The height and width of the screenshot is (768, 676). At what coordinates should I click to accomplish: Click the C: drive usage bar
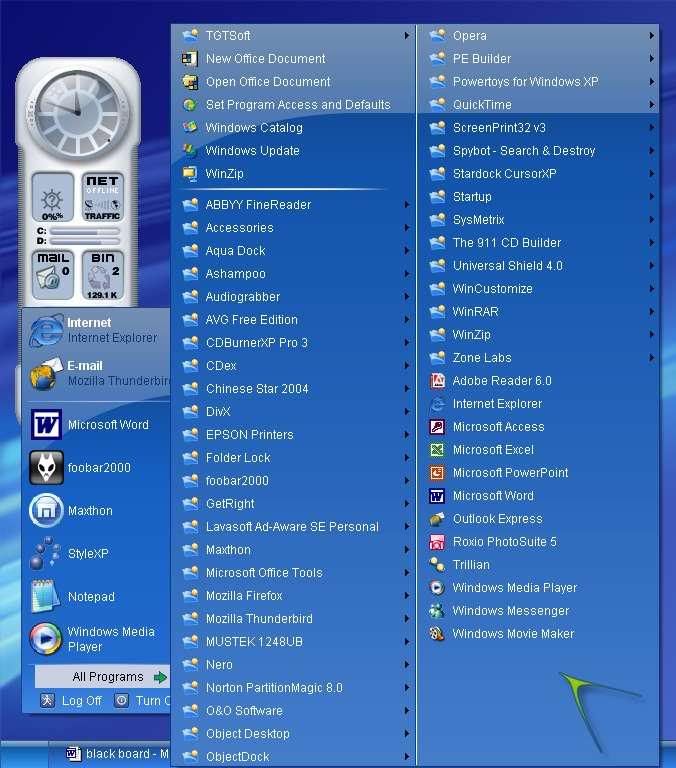85,231
